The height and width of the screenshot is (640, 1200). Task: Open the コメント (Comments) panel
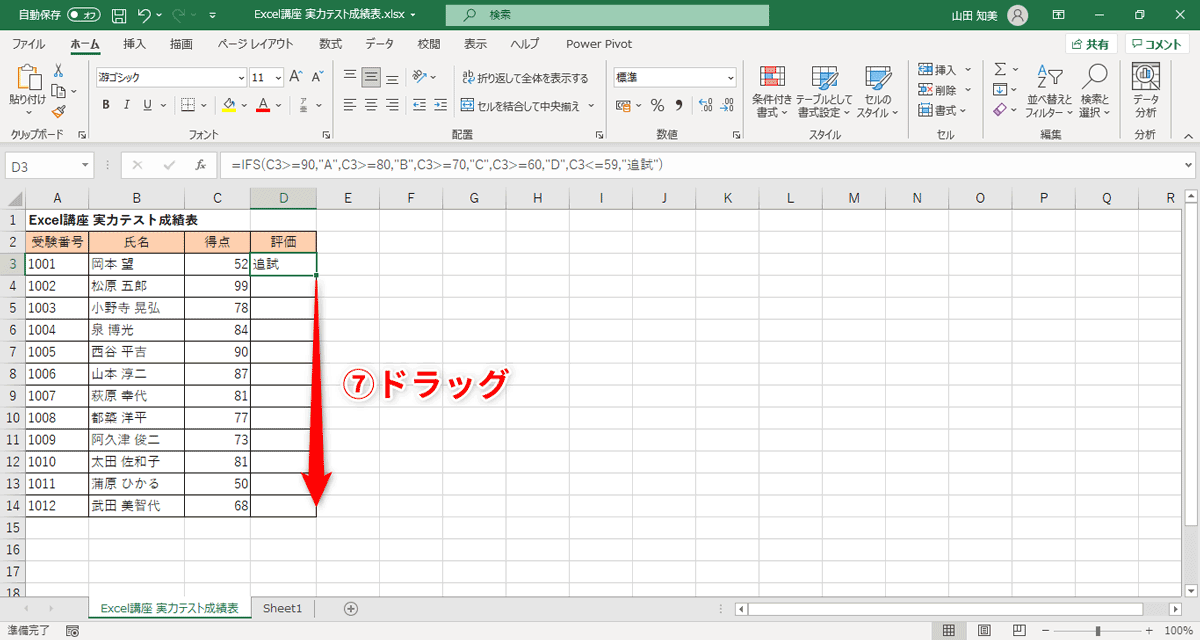click(x=1157, y=44)
